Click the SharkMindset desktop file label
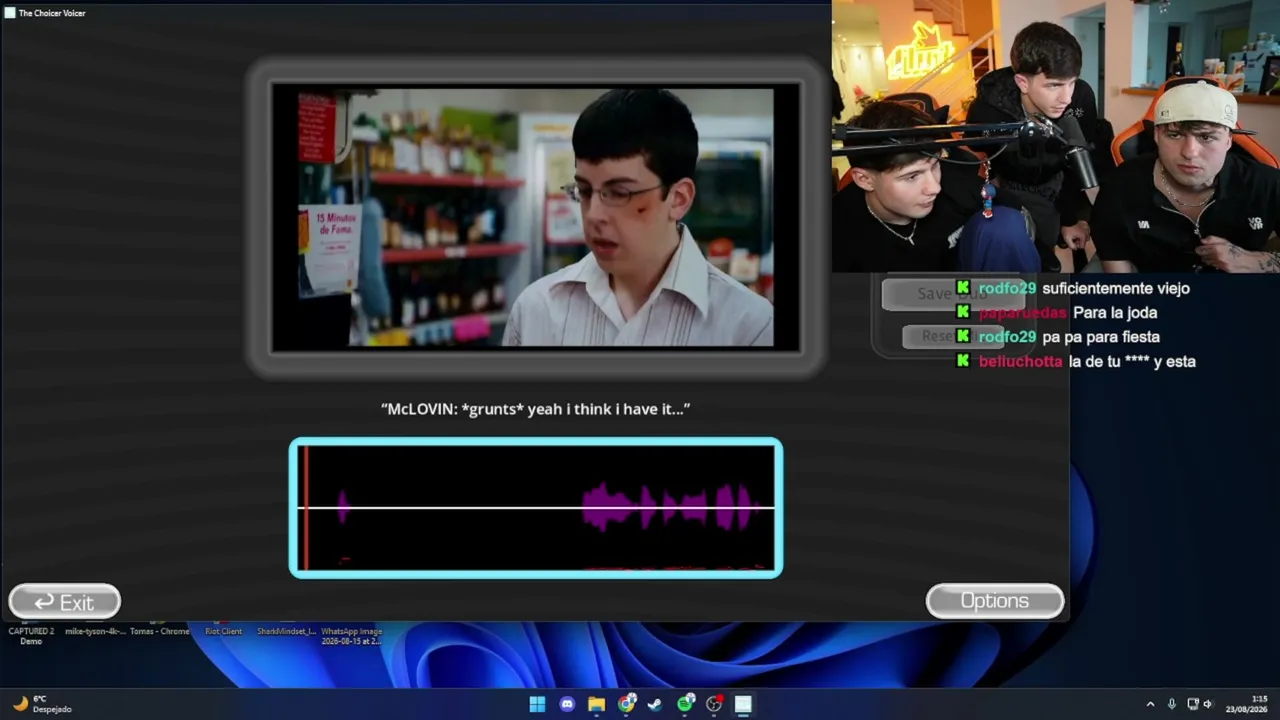Viewport: 1280px width, 720px height. [286, 631]
